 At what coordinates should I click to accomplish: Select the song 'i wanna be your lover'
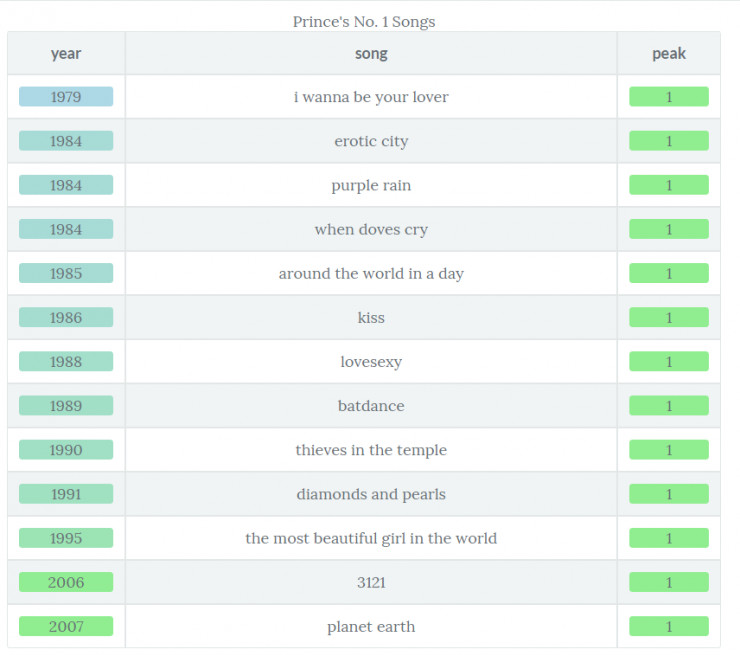pyautogui.click(x=371, y=97)
